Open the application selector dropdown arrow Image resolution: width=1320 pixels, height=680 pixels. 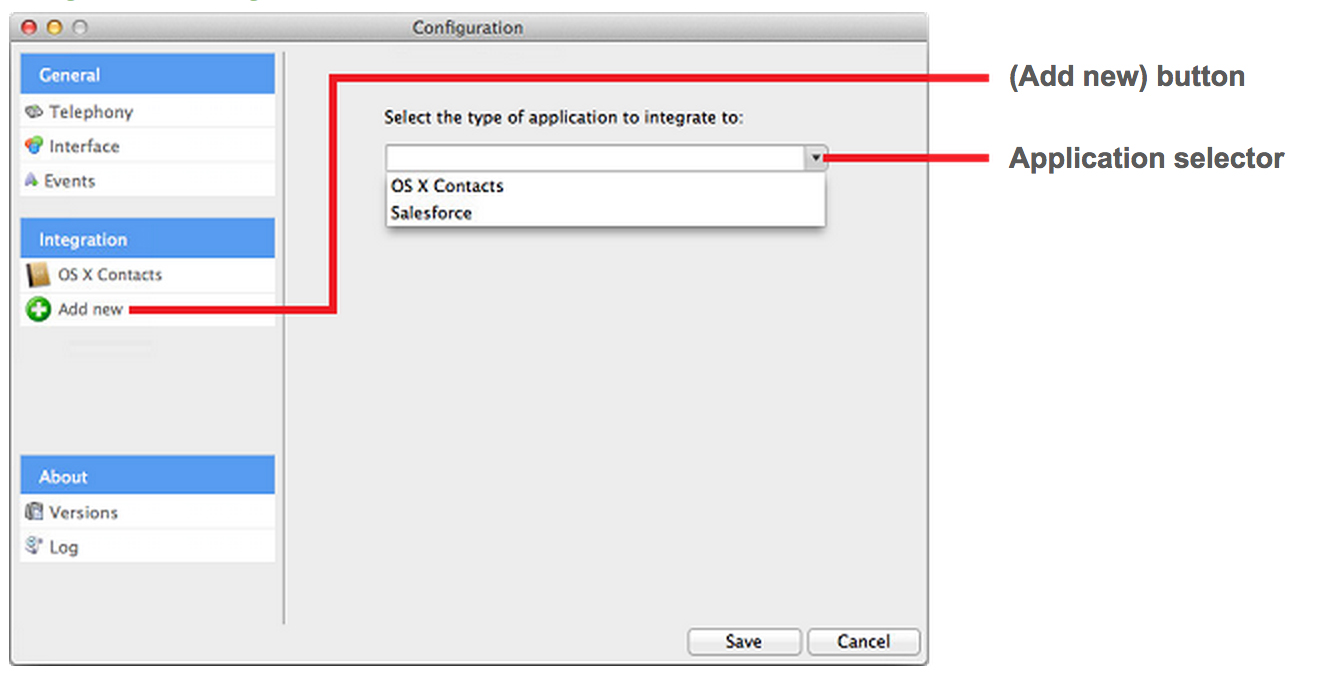pyautogui.click(x=816, y=158)
